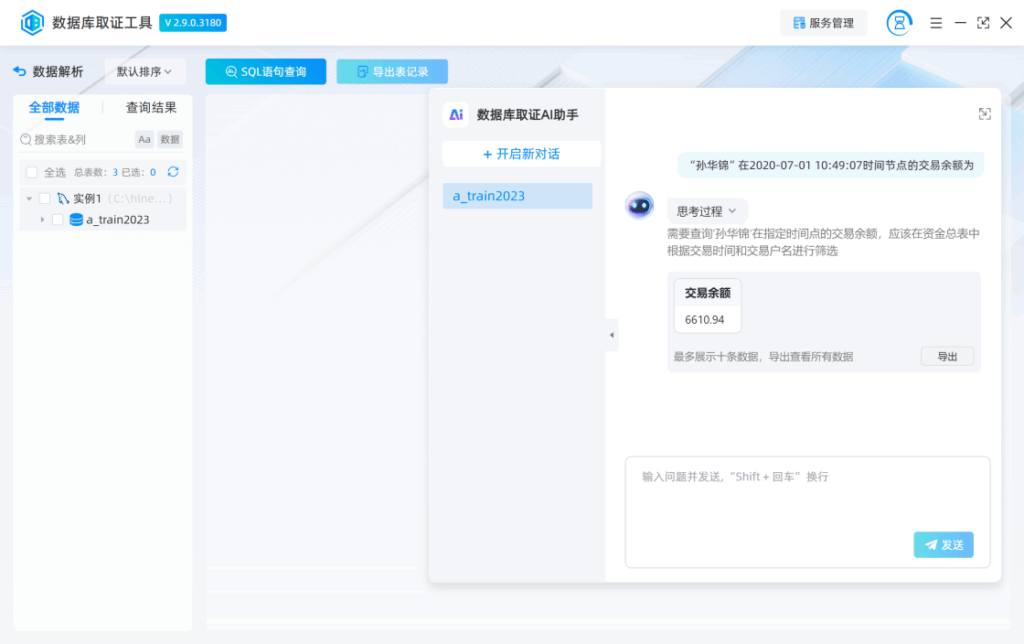Select the 数据解析 back arrow icon
This screenshot has width=1024, height=644.
pyautogui.click(x=21, y=71)
